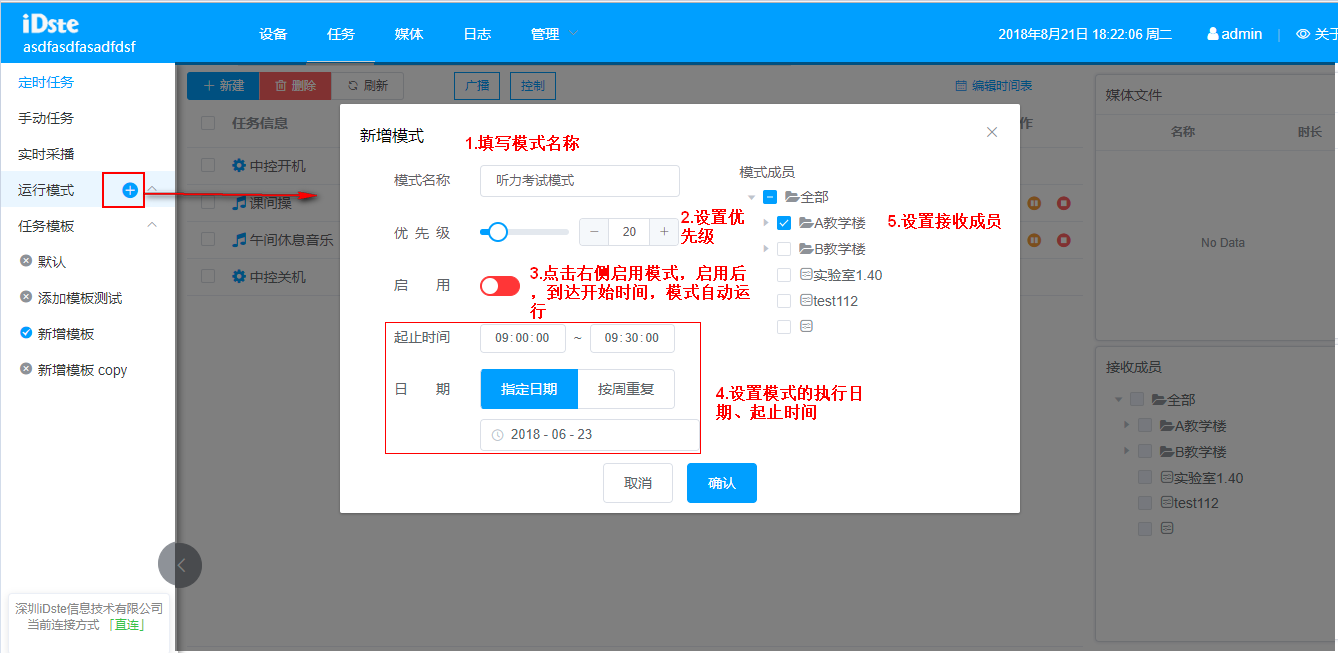Check 全部 in the 接收成员 panel

click(1137, 400)
